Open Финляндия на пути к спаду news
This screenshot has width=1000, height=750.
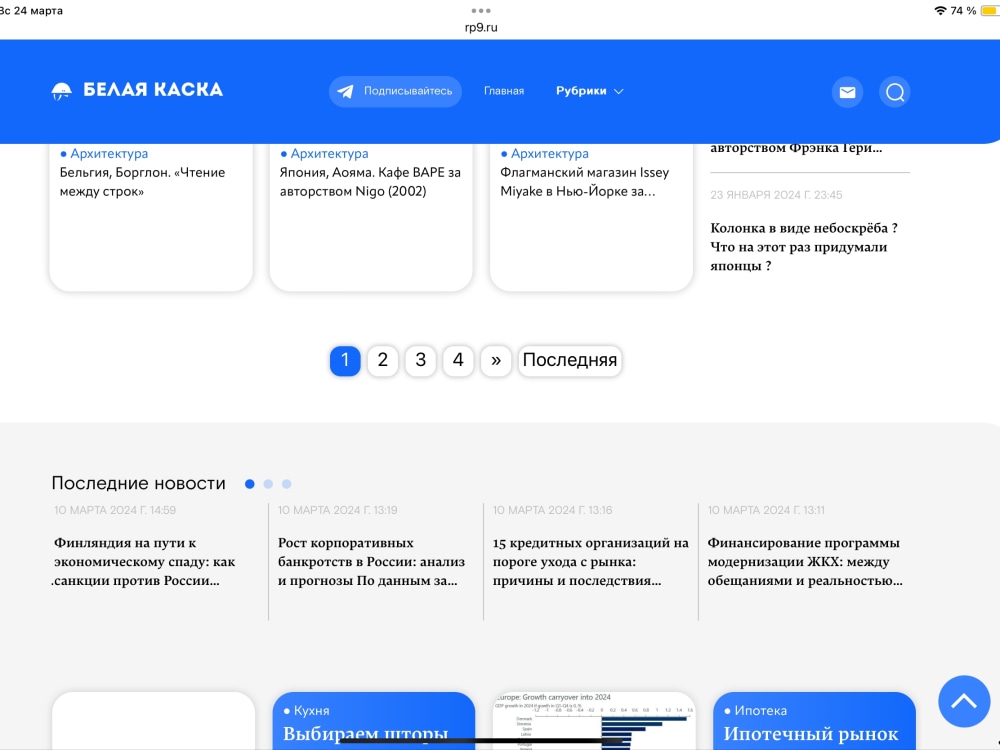[145, 562]
